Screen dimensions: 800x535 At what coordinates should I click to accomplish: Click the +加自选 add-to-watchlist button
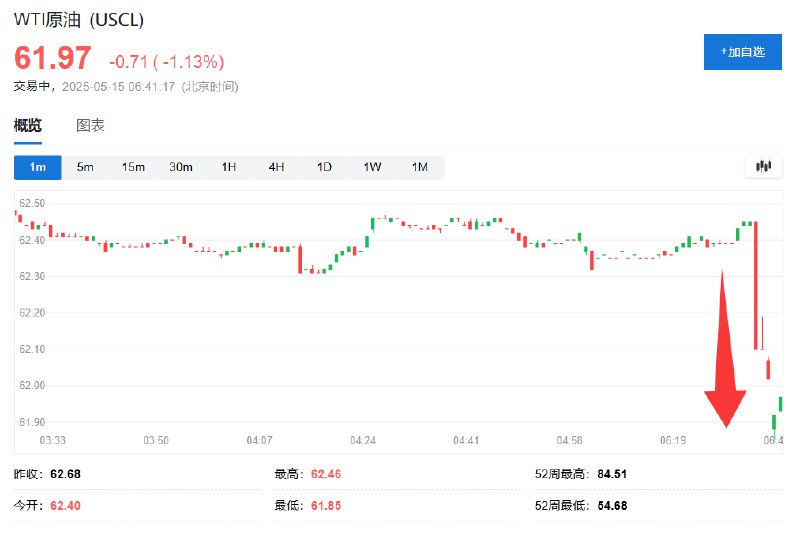tap(742, 52)
